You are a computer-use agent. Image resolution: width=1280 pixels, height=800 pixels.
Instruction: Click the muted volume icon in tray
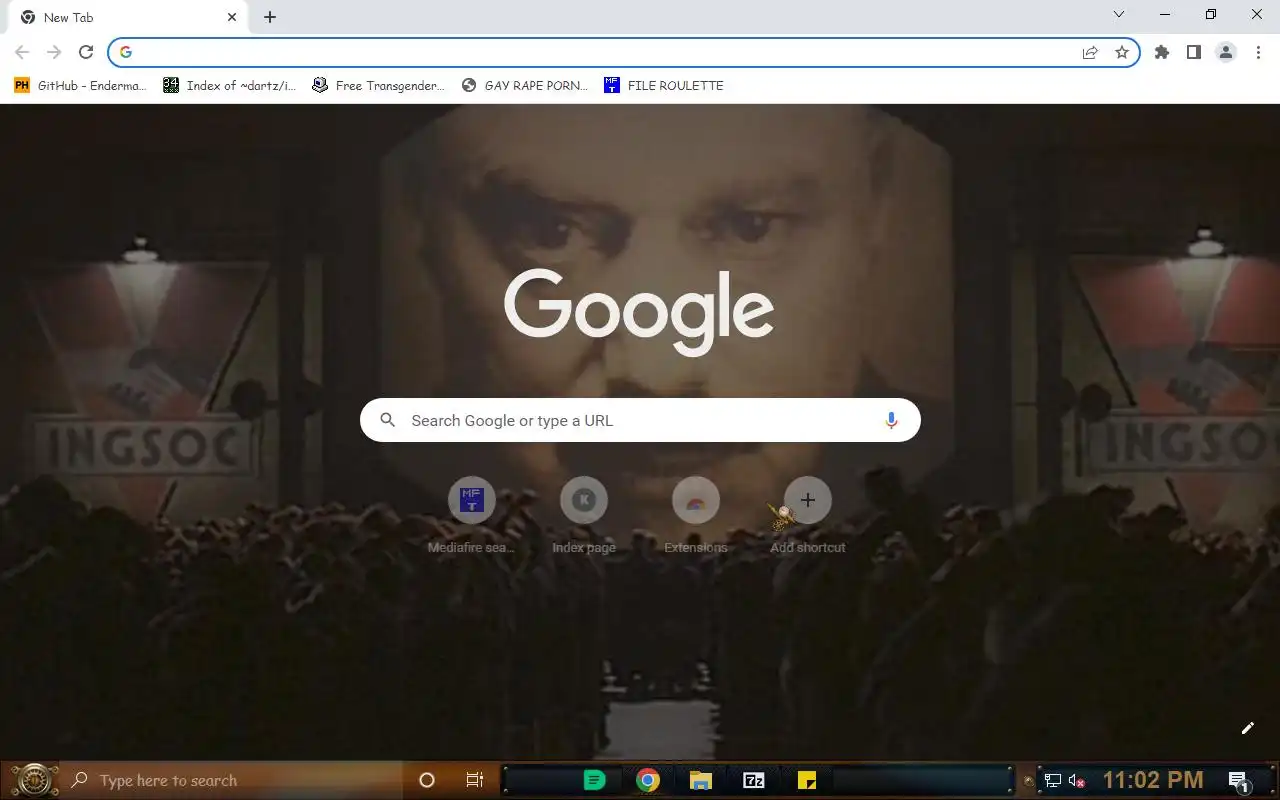click(1077, 780)
